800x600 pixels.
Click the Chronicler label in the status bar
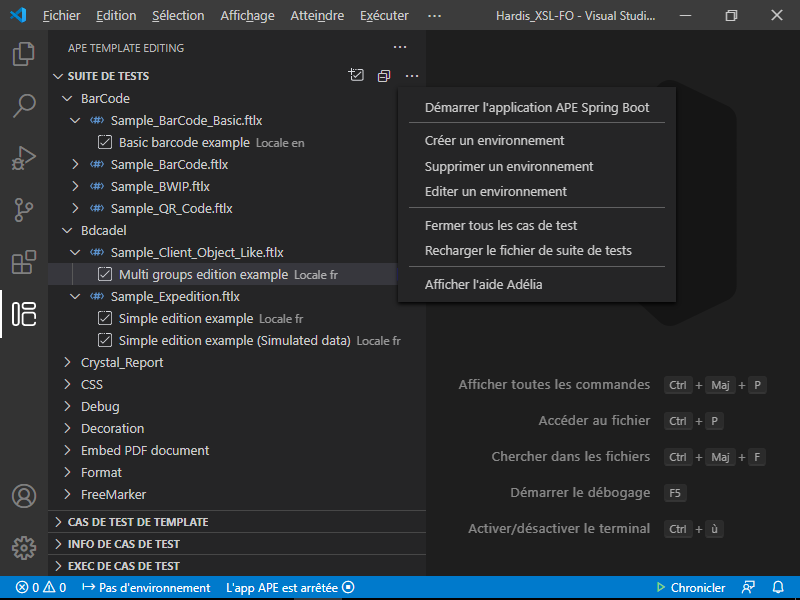(x=697, y=588)
